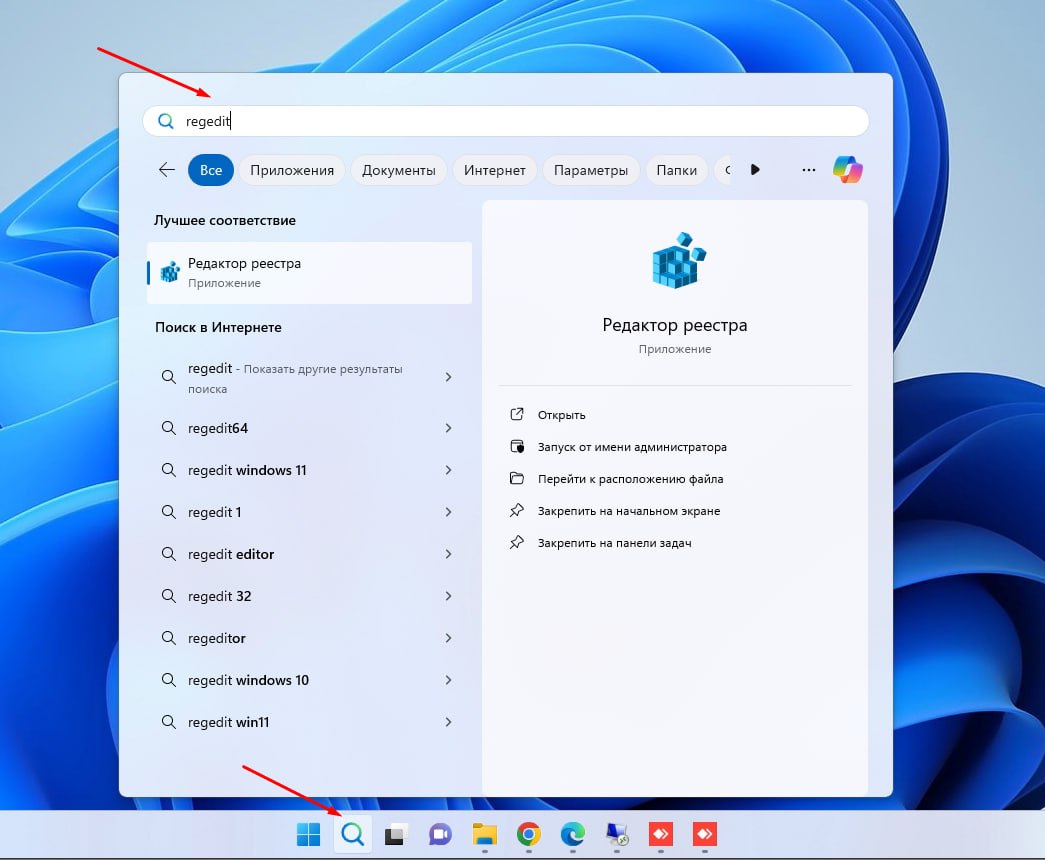Launch File Explorer from the taskbar
The width and height of the screenshot is (1045, 860).
click(485, 834)
